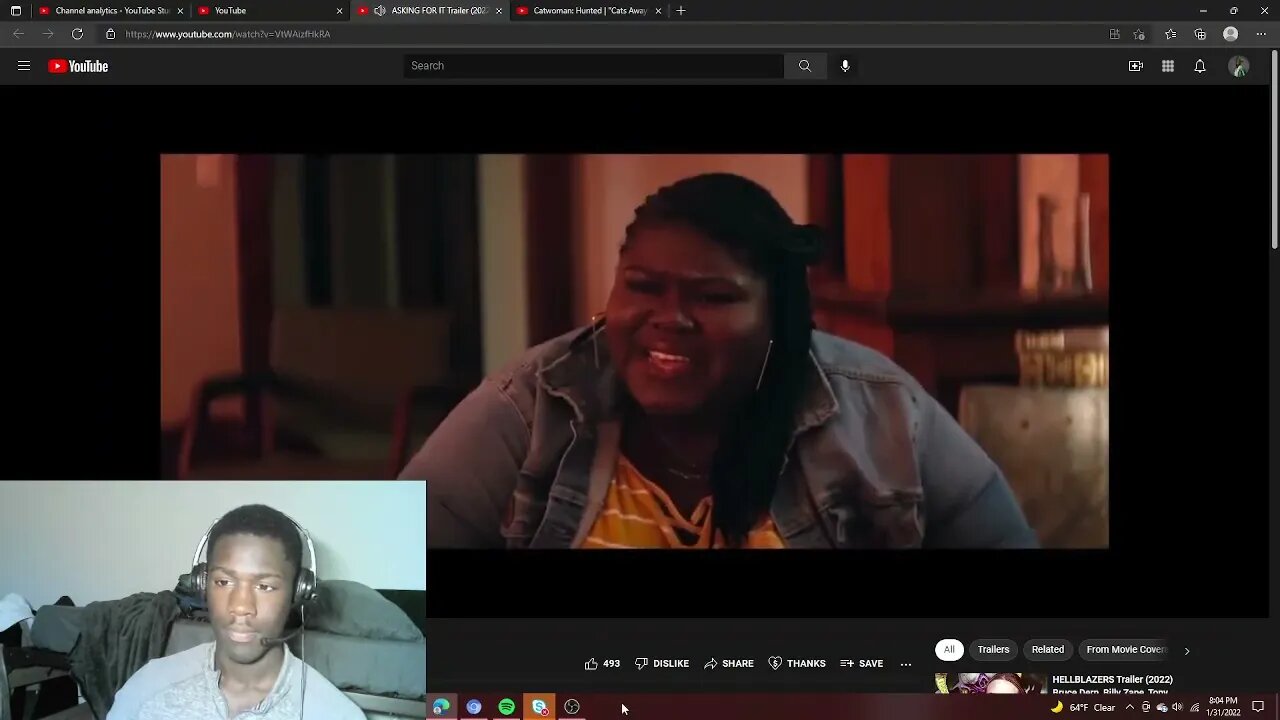
Task: Open the YouTube guide hamburger menu
Action: [24, 66]
